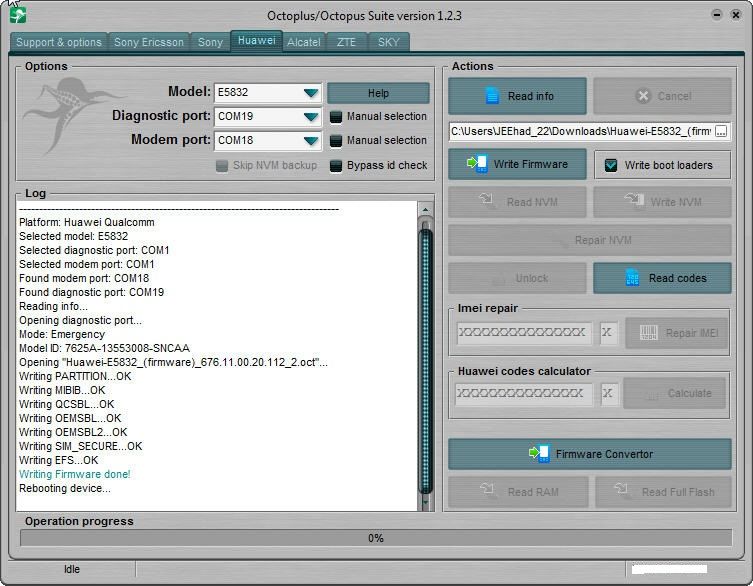753x586 pixels.
Task: Browse firmware file with ellipsis button
Action: (x=721, y=131)
